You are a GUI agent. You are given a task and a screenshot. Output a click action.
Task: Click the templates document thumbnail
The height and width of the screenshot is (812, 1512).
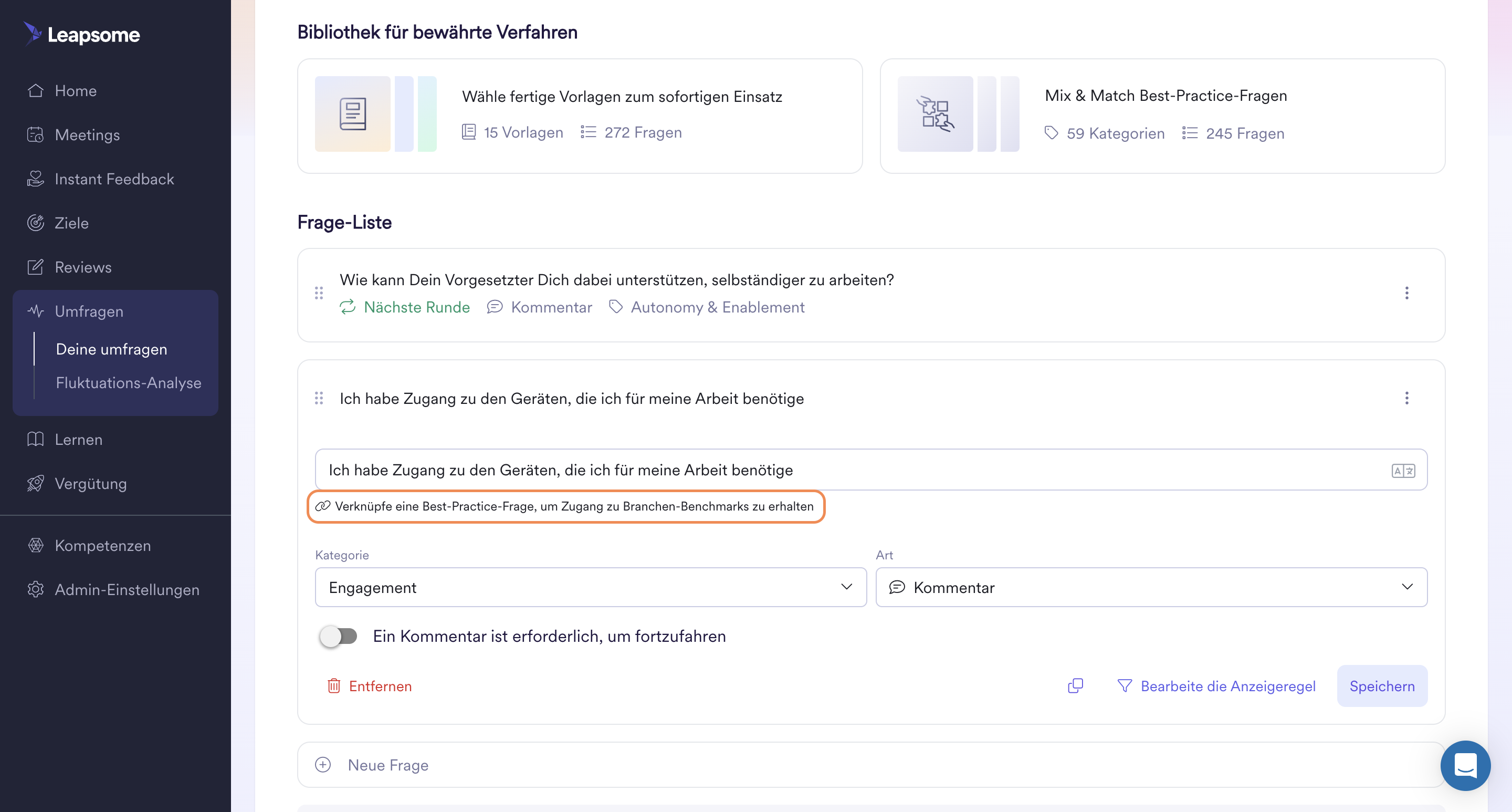(353, 114)
